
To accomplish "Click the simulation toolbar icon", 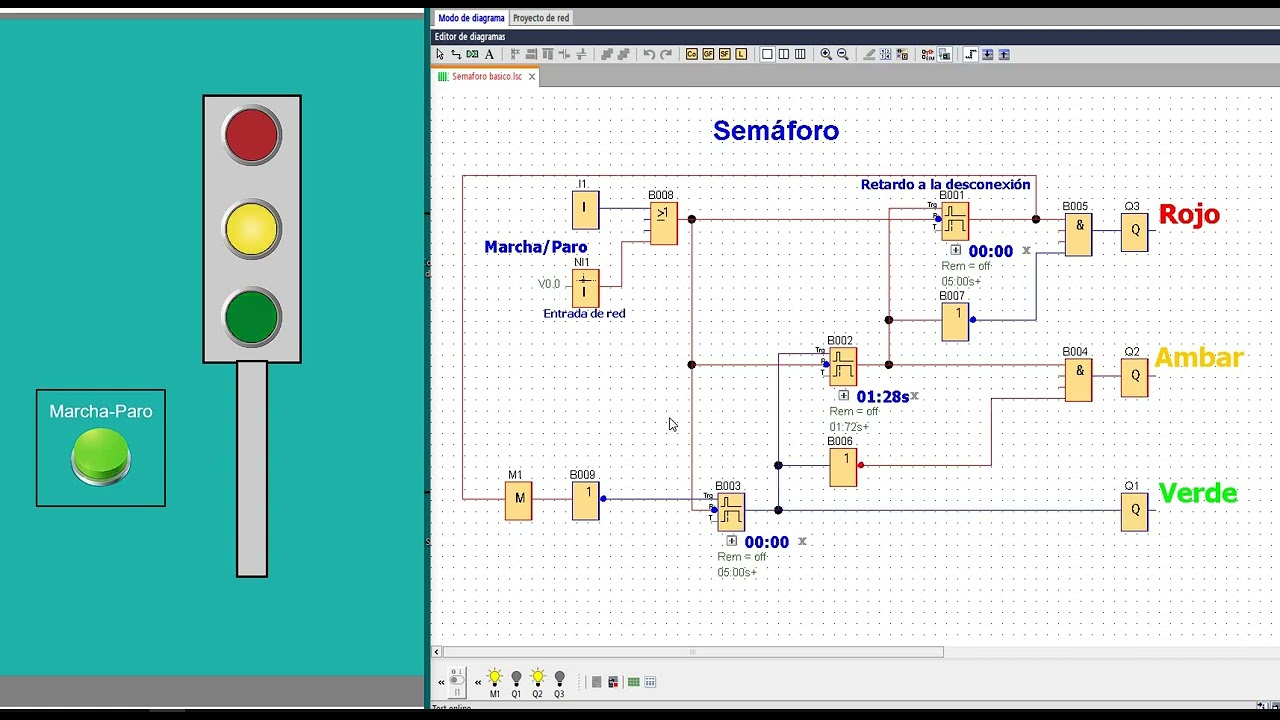I will (928, 54).
